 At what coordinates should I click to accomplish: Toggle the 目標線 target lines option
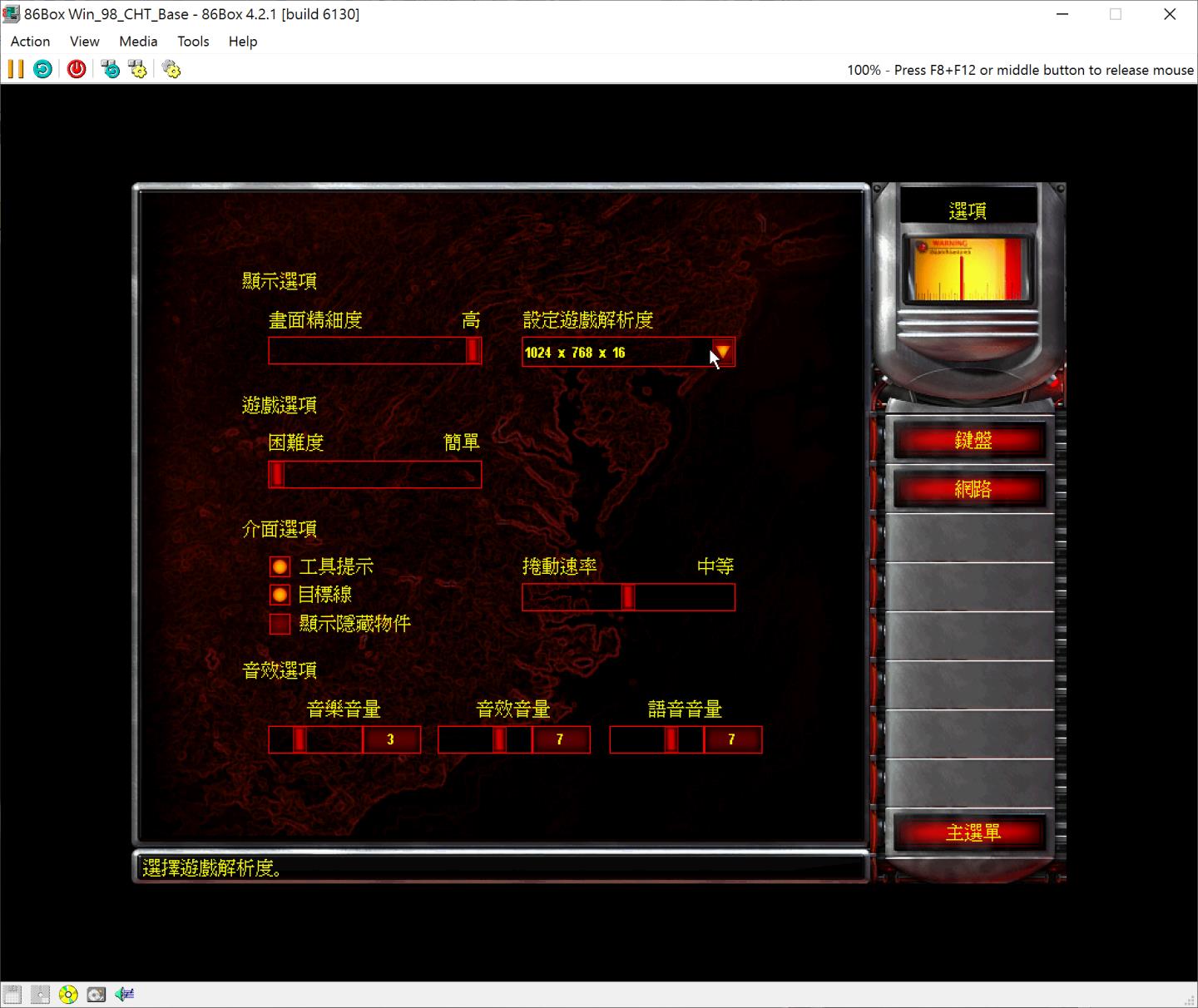pyautogui.click(x=280, y=595)
